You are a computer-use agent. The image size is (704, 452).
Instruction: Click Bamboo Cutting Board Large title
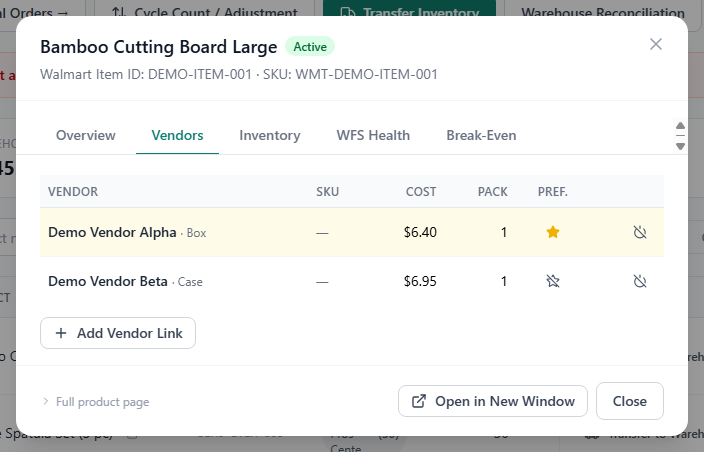click(158, 47)
